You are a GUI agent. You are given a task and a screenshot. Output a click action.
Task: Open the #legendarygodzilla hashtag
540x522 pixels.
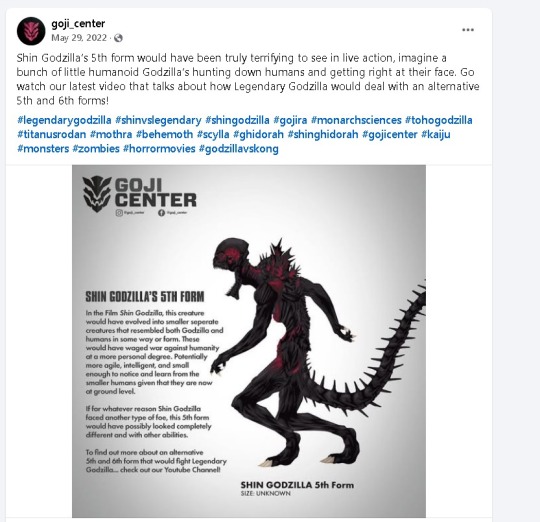click(64, 120)
